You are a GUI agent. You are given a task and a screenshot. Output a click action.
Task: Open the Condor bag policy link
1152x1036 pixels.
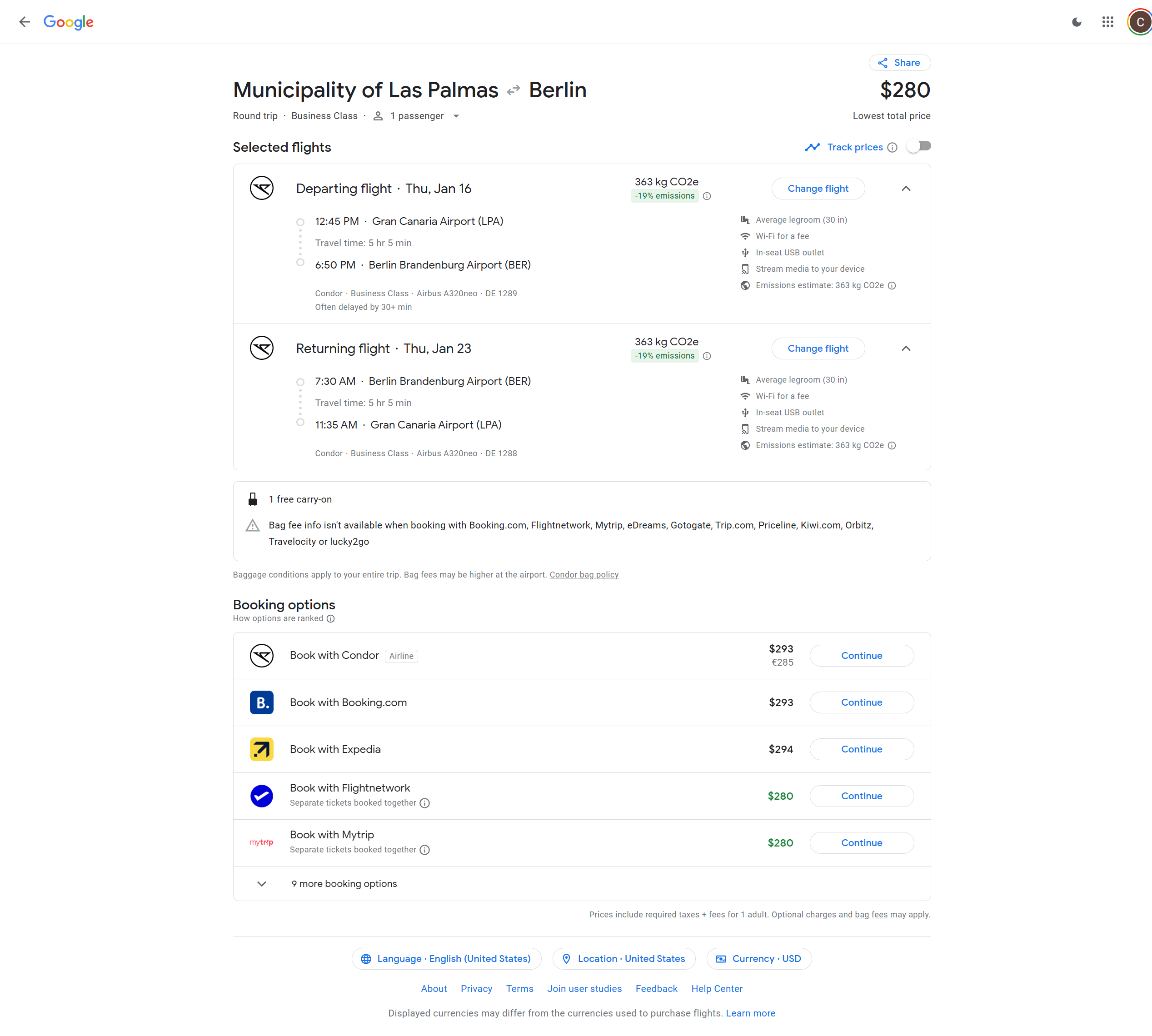584,575
